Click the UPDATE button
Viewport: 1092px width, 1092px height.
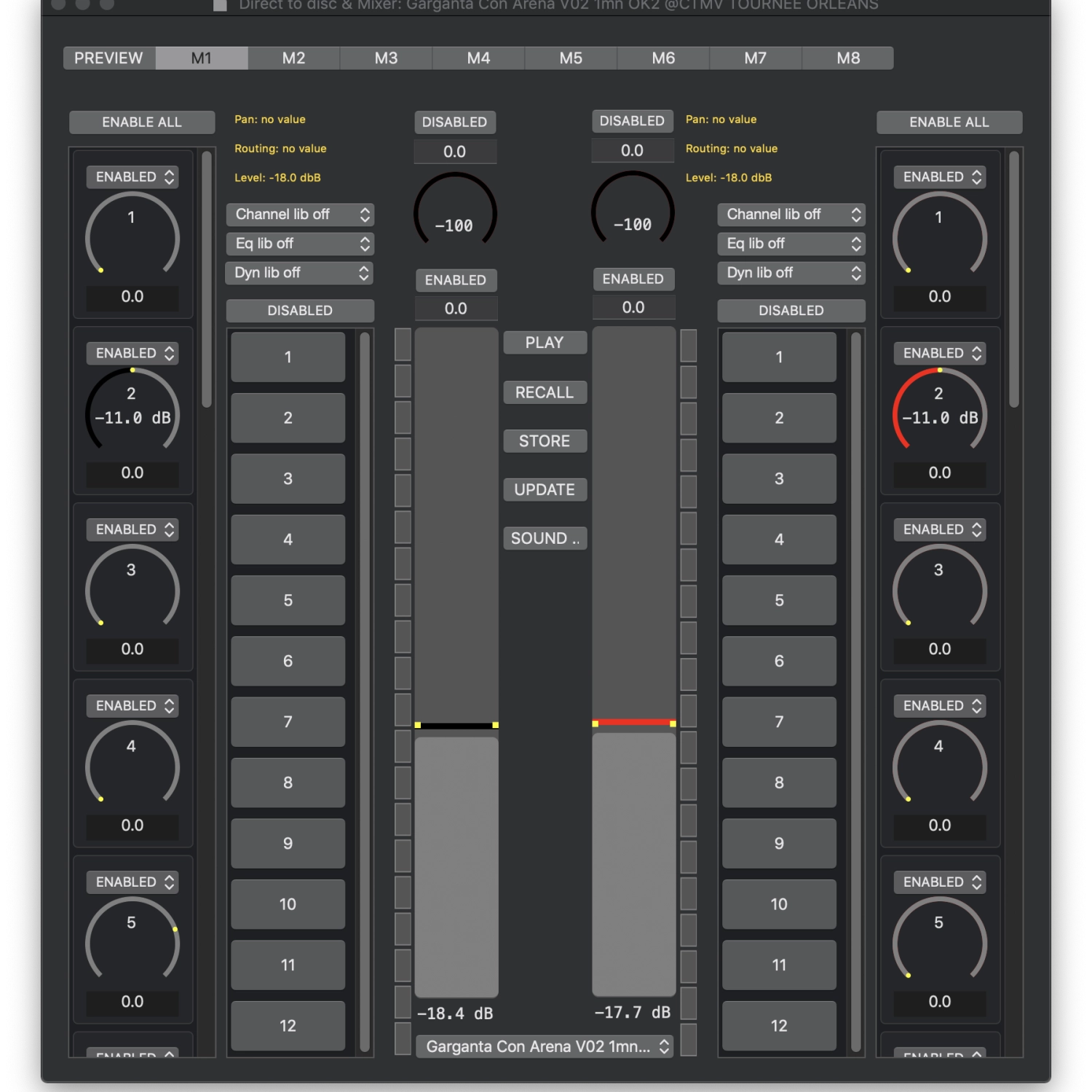pos(545,490)
